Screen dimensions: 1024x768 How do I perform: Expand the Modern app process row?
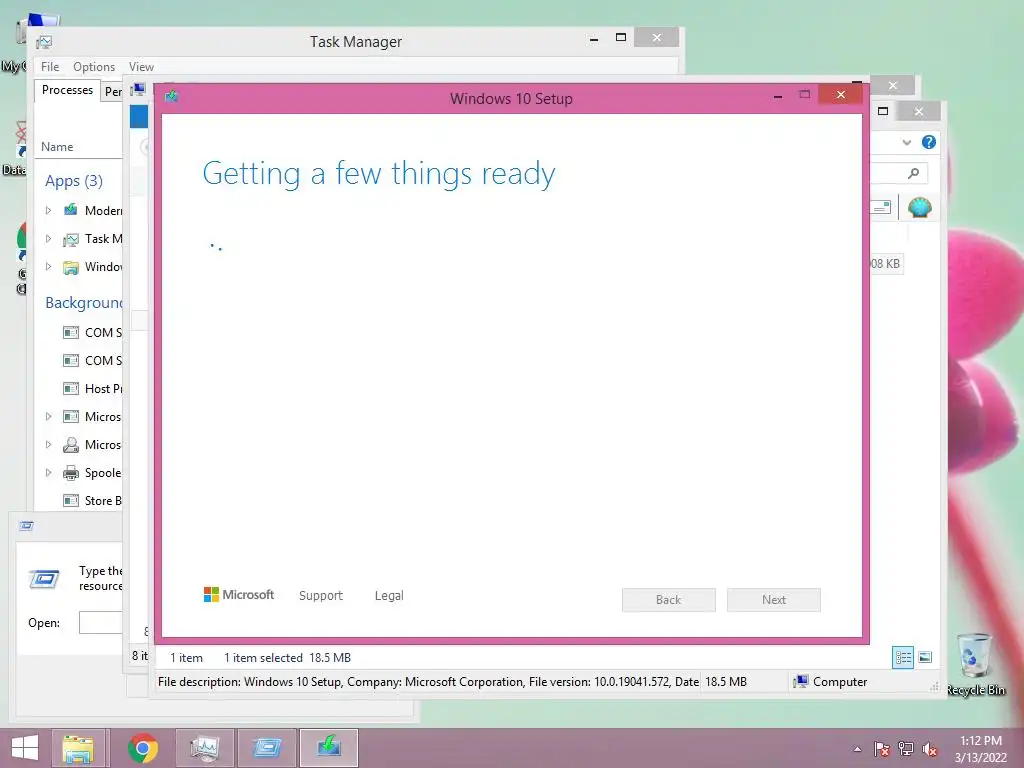[x=48, y=210]
